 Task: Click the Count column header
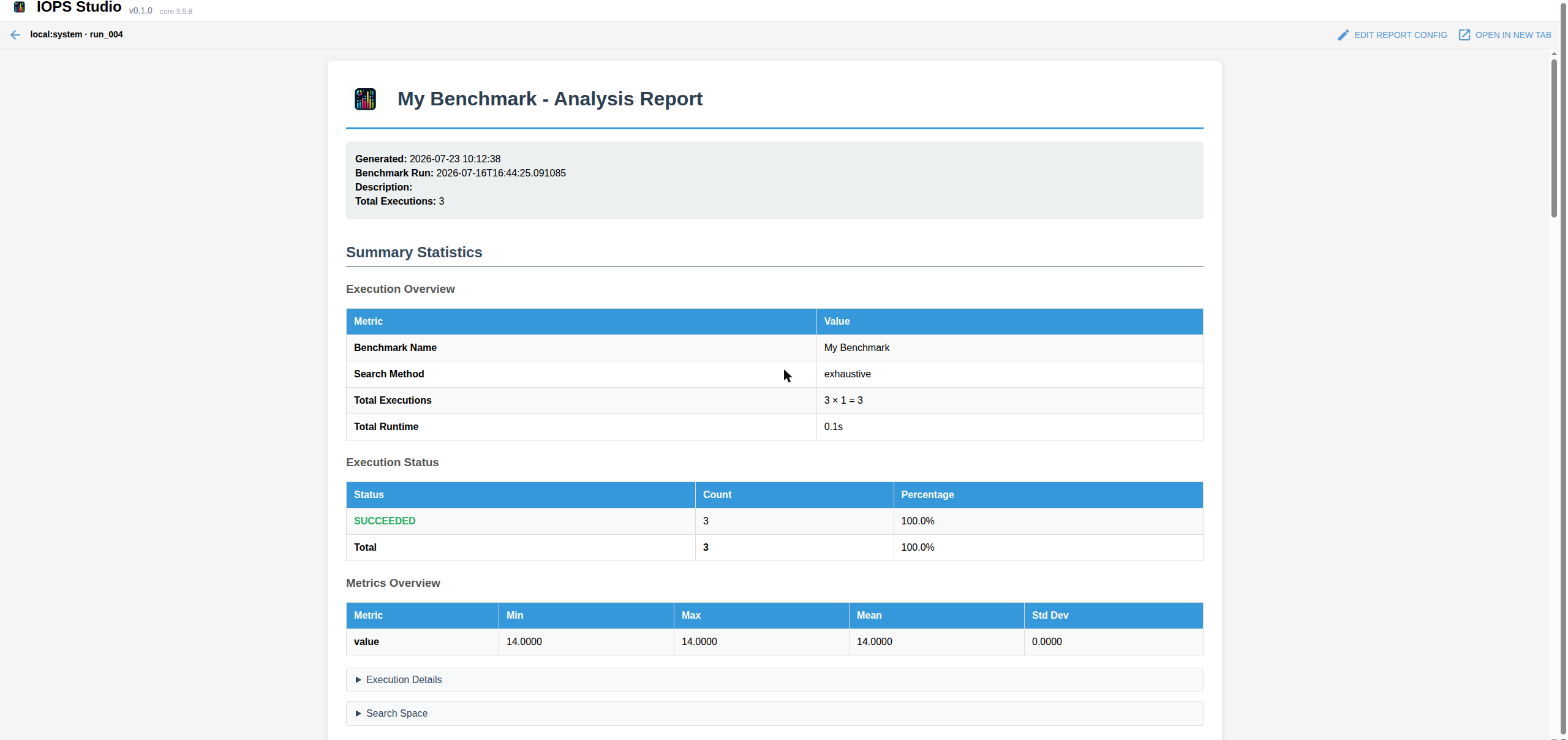pos(794,495)
